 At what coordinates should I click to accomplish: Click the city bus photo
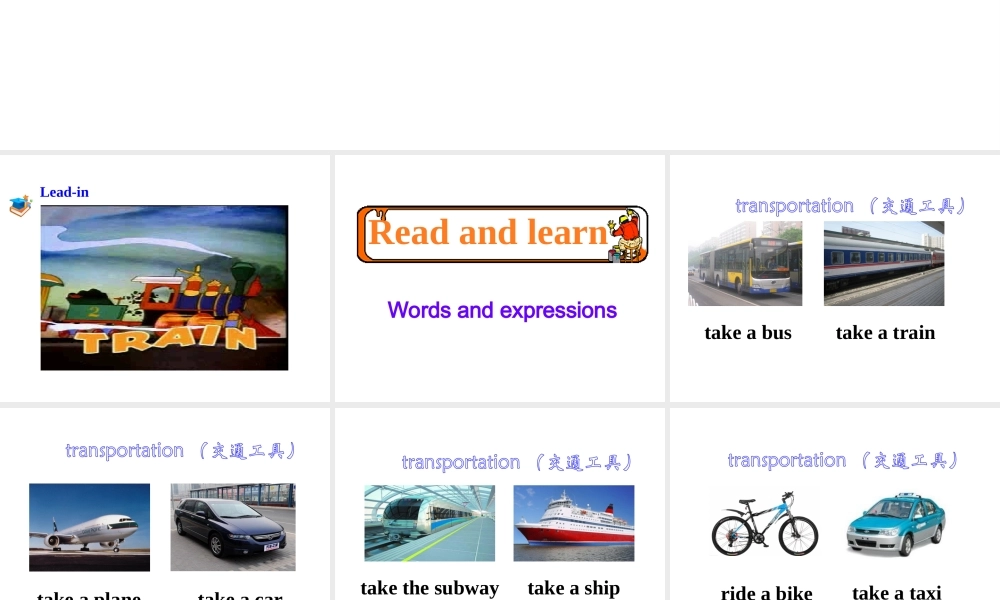click(x=745, y=263)
